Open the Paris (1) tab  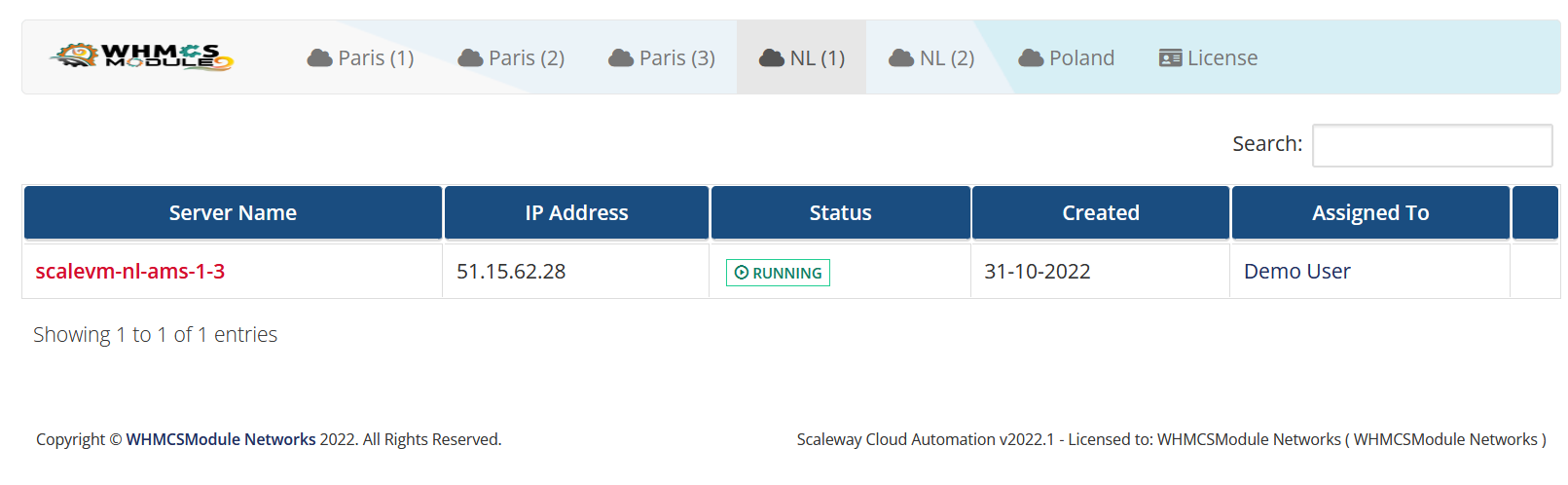click(x=360, y=58)
